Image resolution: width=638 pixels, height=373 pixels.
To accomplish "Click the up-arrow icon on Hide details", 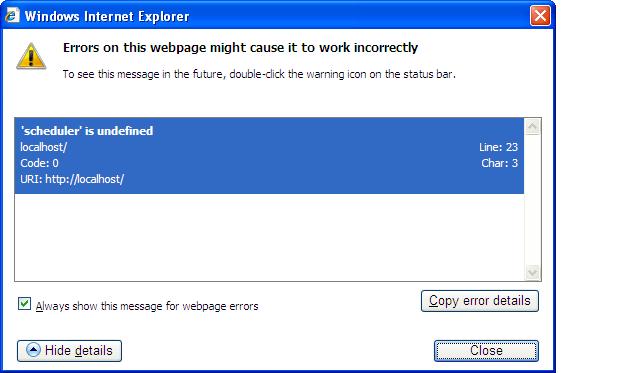I will [33, 350].
